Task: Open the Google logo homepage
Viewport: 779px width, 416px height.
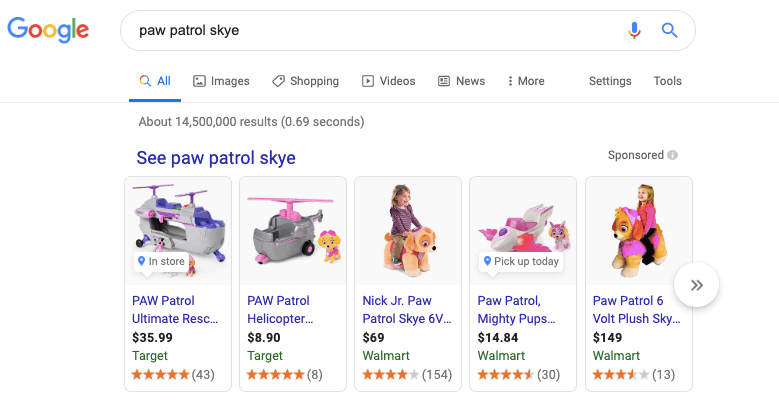Action: [48, 30]
